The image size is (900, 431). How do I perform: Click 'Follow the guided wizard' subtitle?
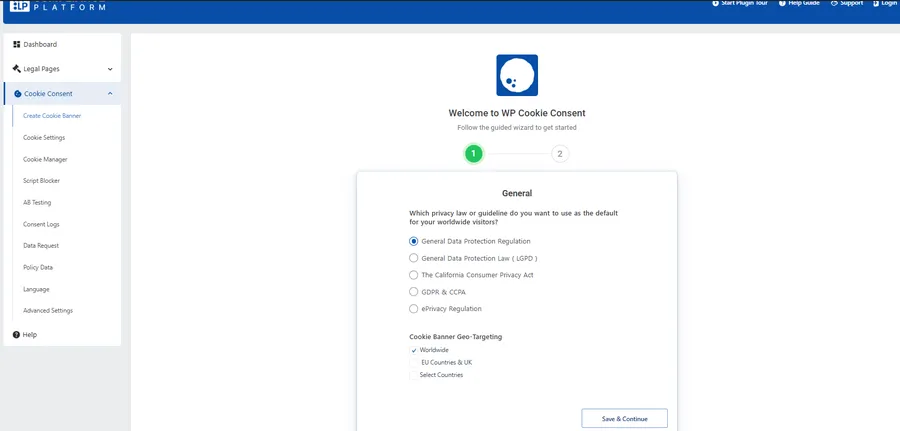(x=517, y=127)
